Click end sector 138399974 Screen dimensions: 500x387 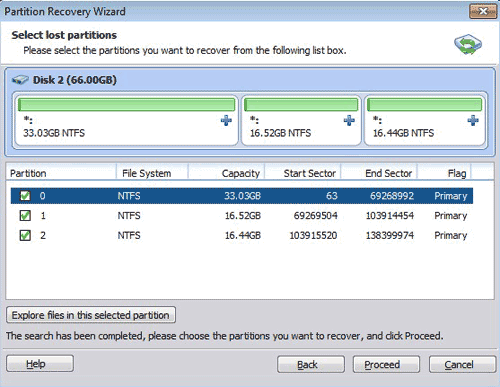click(x=390, y=236)
